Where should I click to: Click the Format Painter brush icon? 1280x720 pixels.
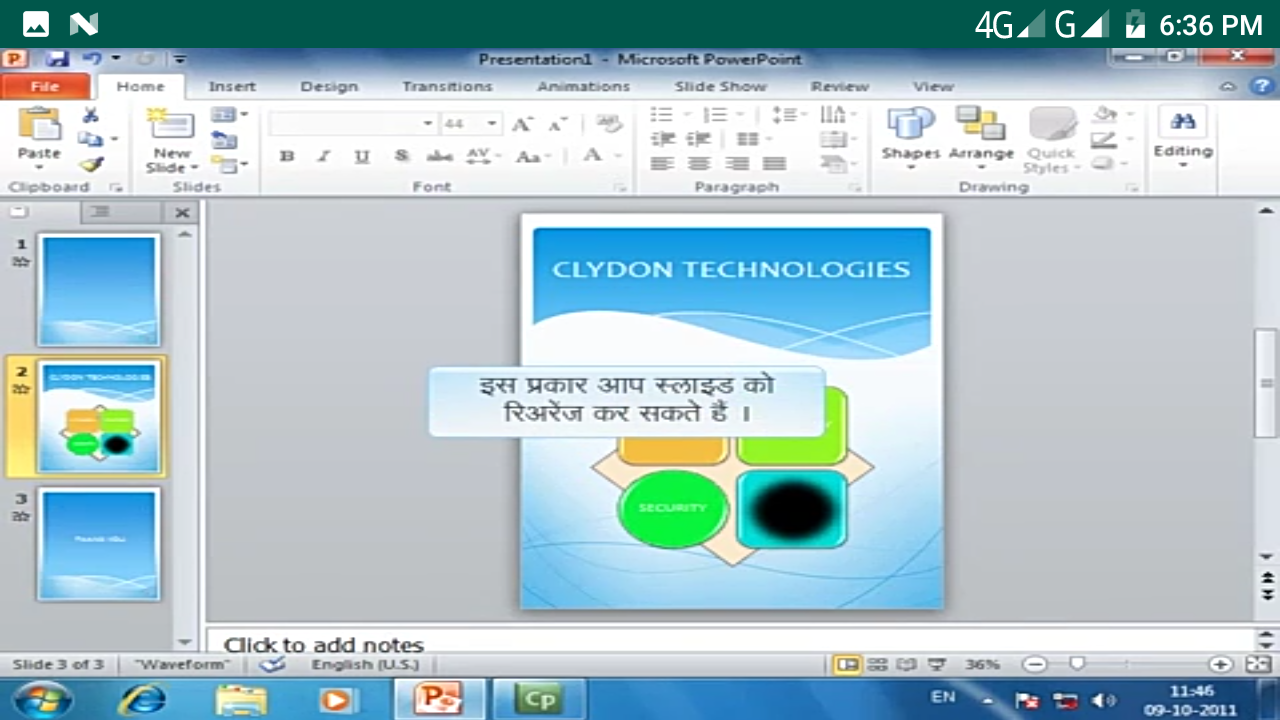pyautogui.click(x=91, y=163)
